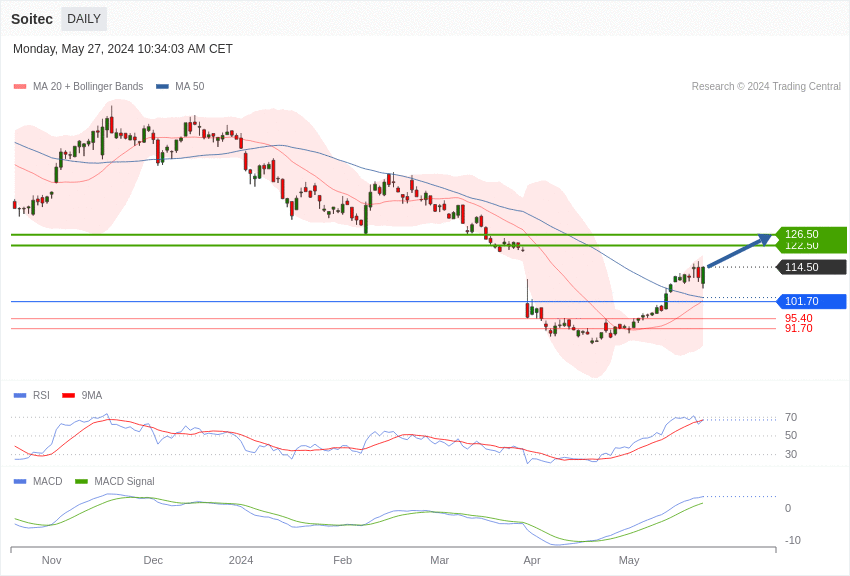This screenshot has width=850, height=576.
Task: Click the 95.40 red support label
Action: (798, 318)
